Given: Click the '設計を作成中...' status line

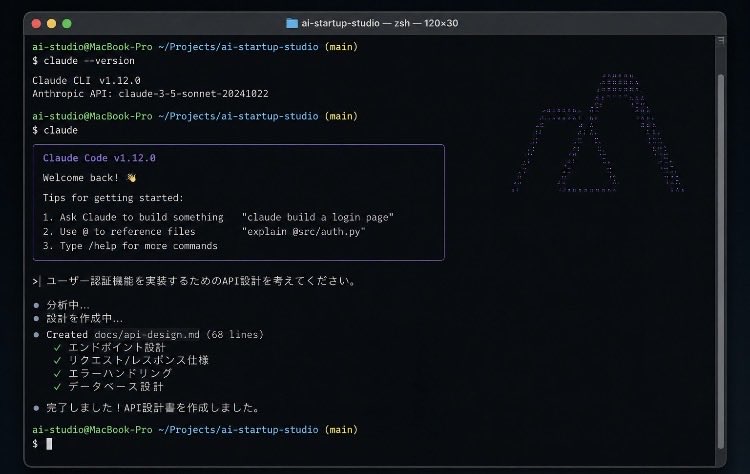Looking at the screenshot, I should 78,318.
